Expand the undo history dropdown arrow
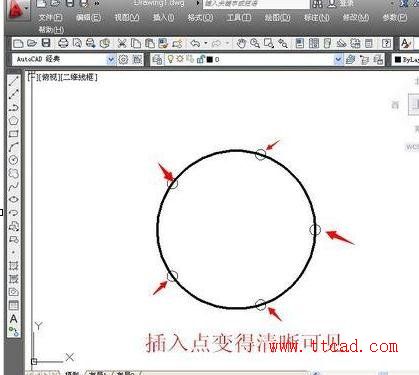 [x=206, y=43]
